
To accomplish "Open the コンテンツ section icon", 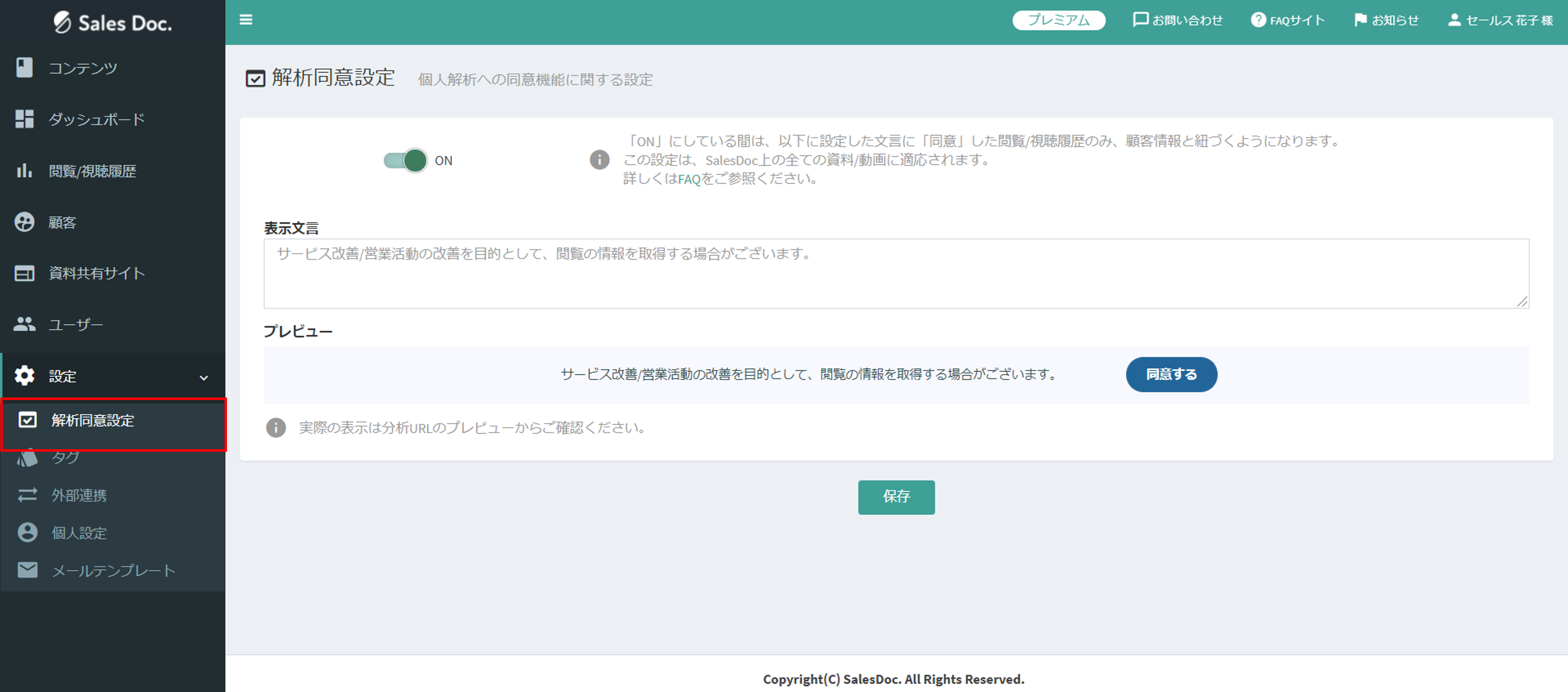I will pyautogui.click(x=24, y=68).
